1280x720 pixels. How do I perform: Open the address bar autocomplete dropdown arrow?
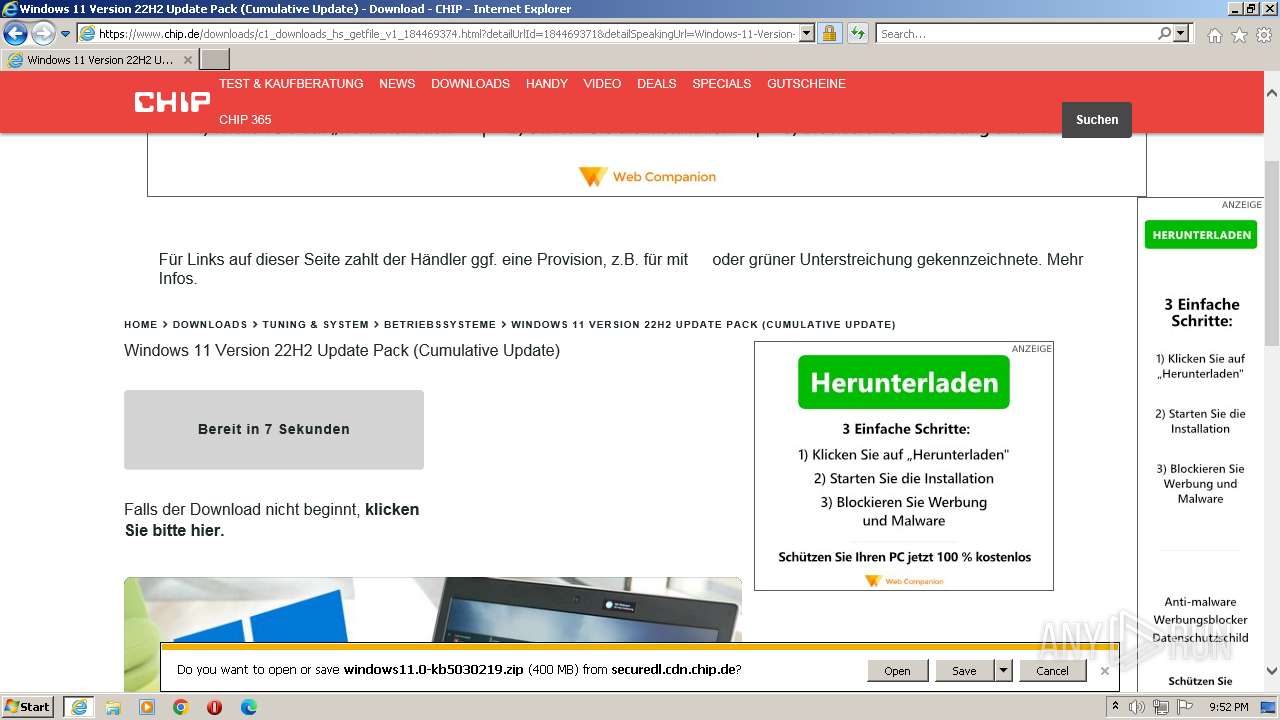[x=807, y=33]
